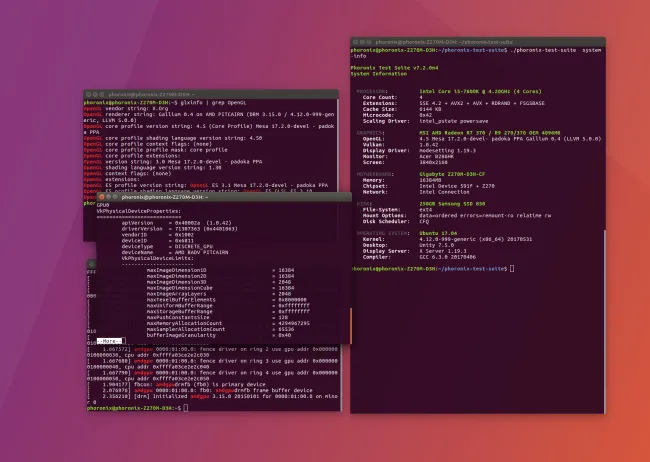Focus the phoronix-test-suite window title bar
This screenshot has width=650, height=462.
[x=478, y=42]
